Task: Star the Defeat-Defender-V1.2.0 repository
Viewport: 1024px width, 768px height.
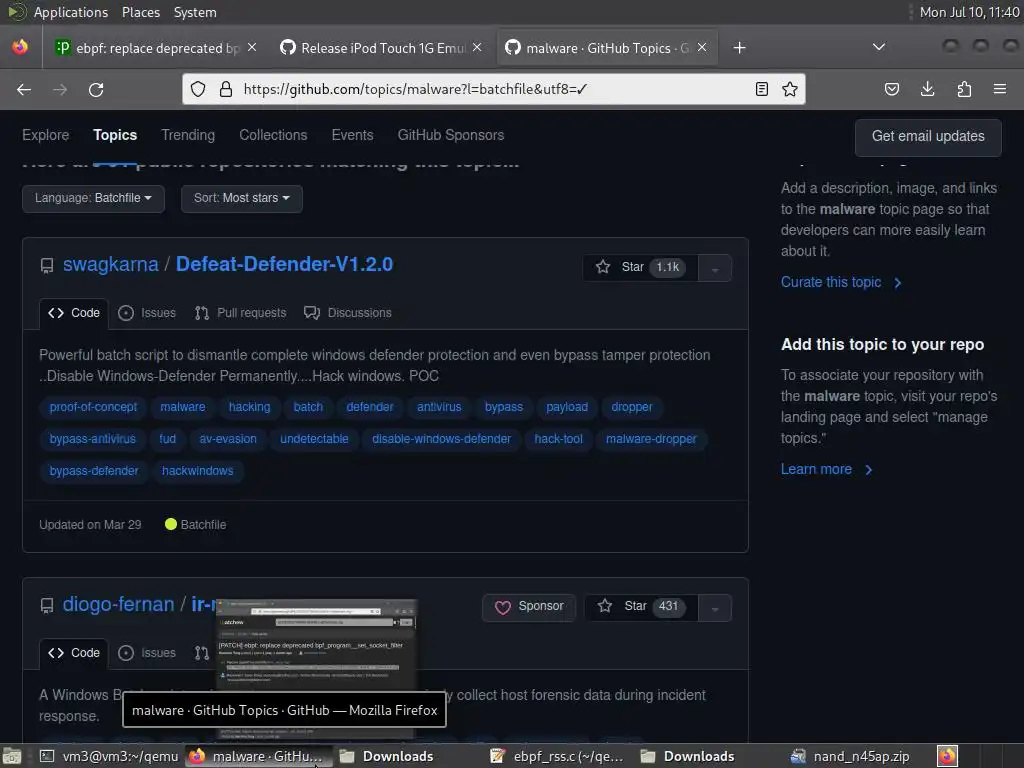Action: pos(640,267)
